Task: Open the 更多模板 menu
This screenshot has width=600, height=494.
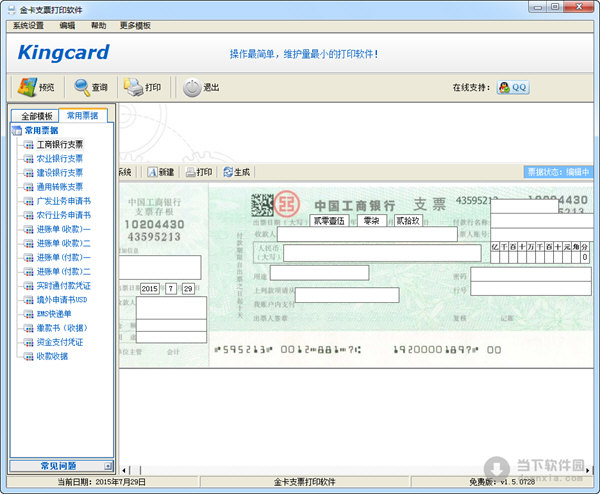Action: pos(135,26)
